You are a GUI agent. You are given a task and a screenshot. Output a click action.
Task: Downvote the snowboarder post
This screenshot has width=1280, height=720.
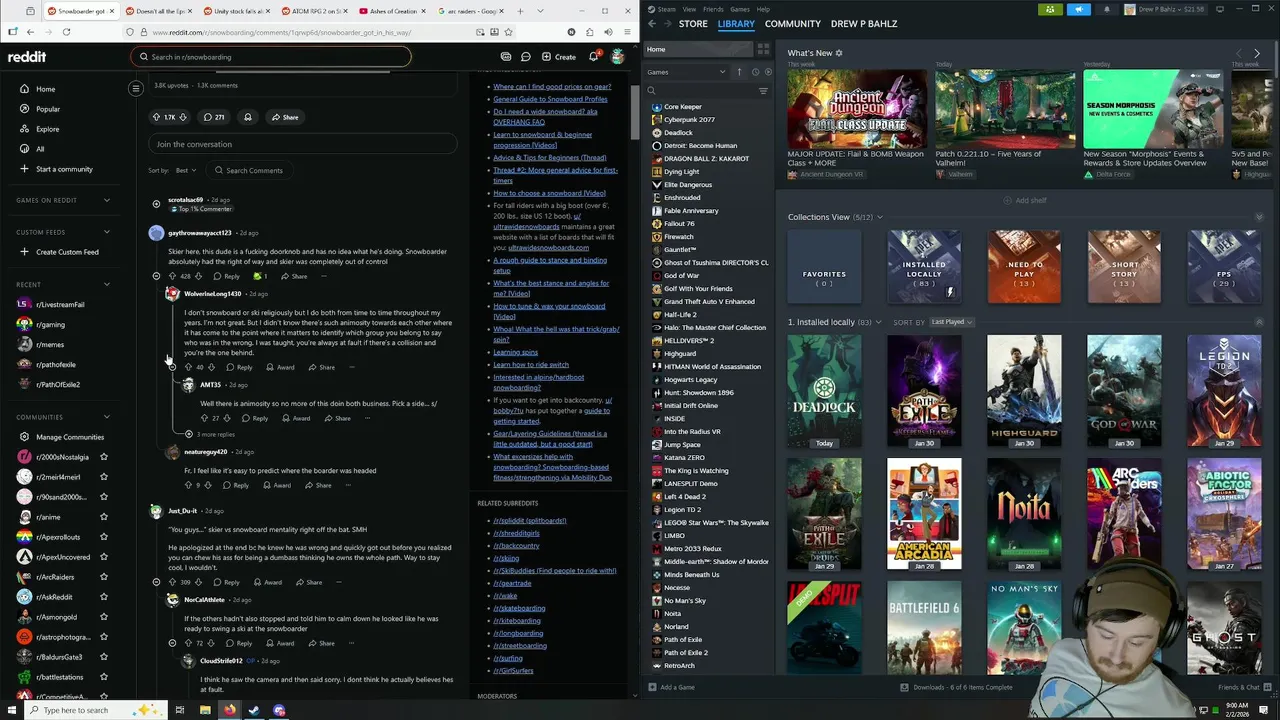[182, 117]
